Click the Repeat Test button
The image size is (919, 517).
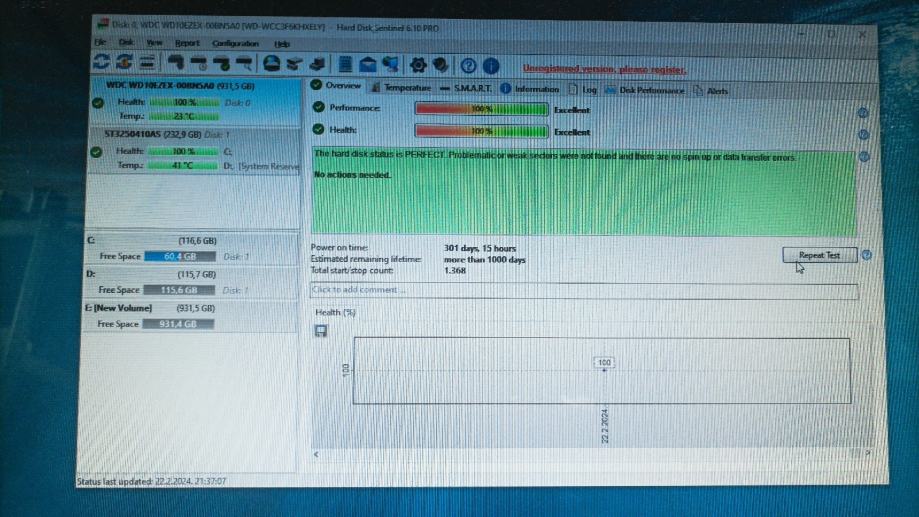[819, 255]
